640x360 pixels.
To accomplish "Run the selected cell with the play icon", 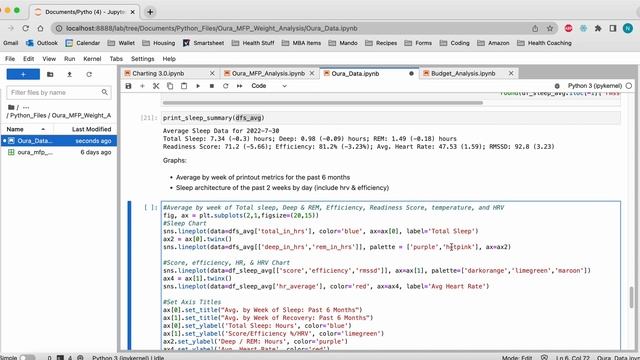I will pos(198,86).
